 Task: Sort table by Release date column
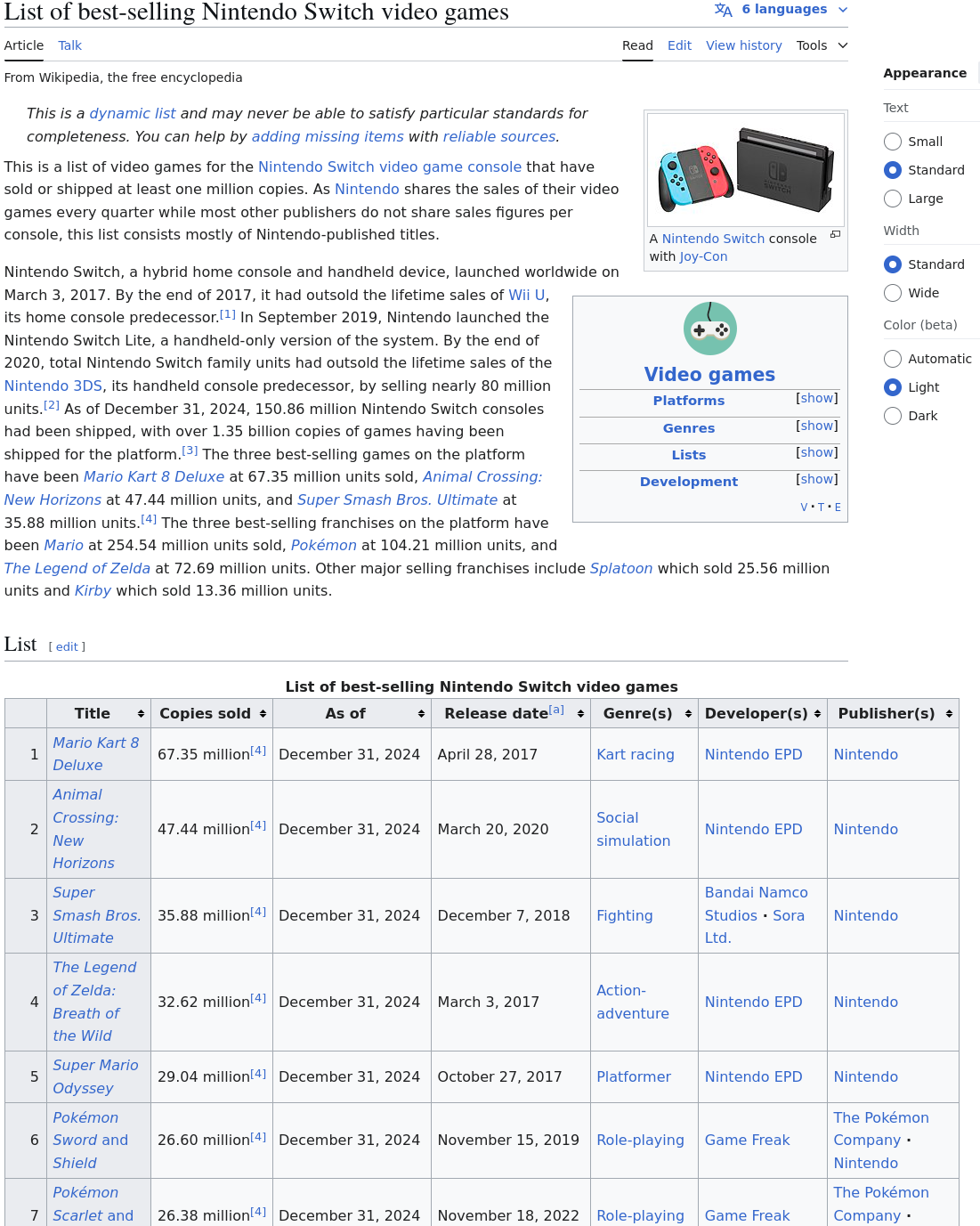tap(580, 714)
